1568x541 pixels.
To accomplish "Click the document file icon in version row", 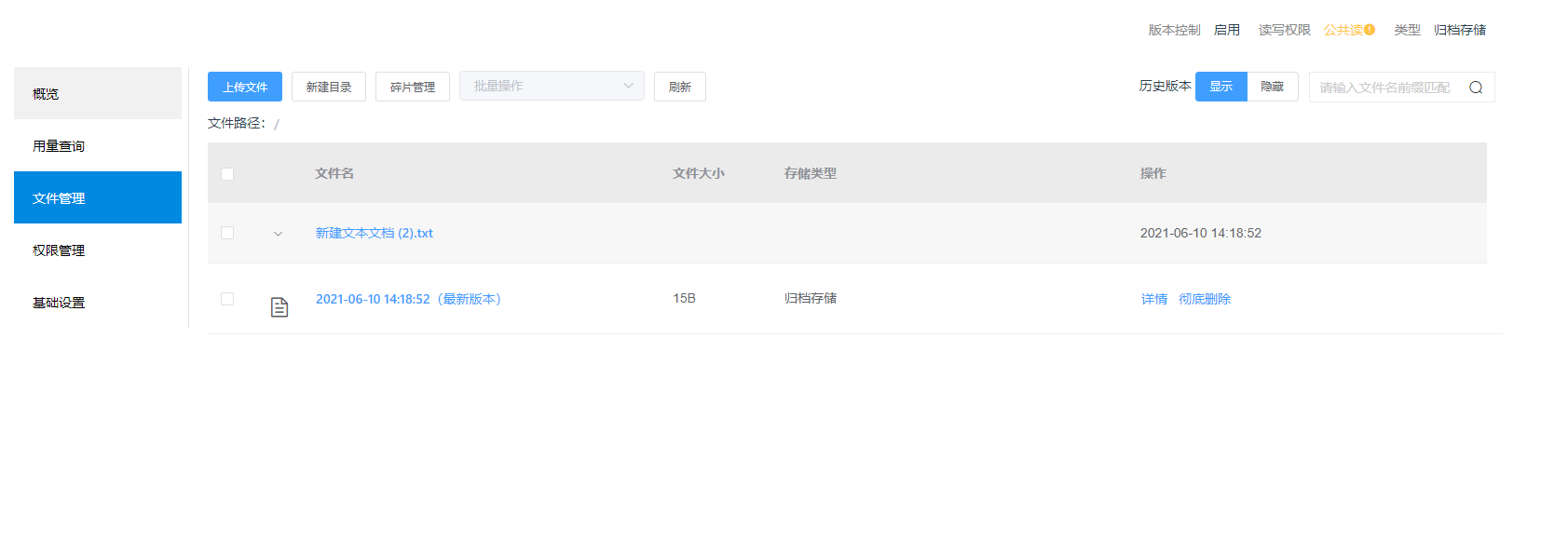I will (280, 307).
